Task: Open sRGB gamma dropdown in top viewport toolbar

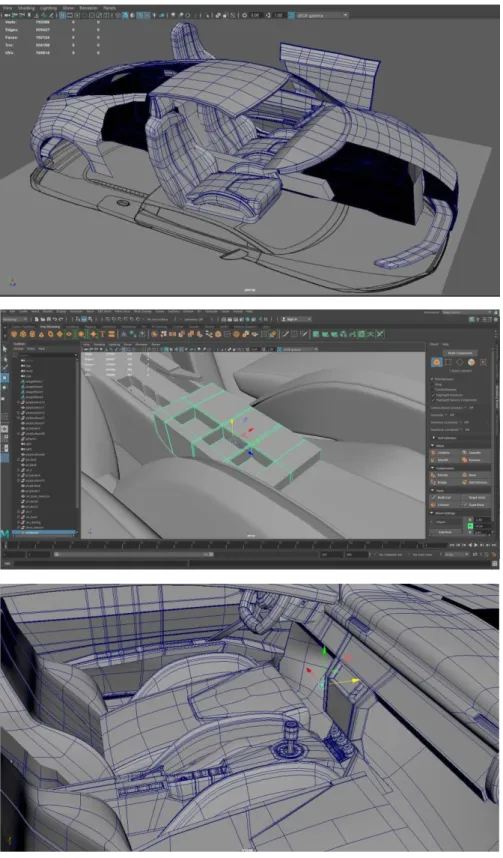Action: (322, 15)
